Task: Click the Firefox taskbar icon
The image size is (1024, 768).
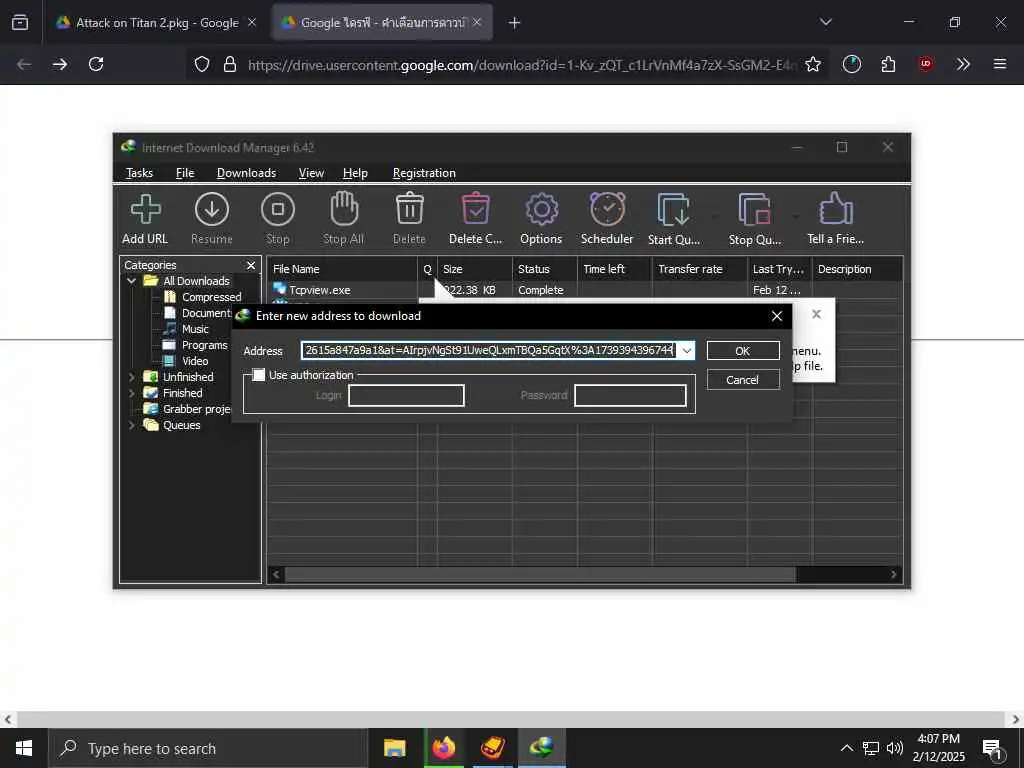Action: tap(443, 748)
